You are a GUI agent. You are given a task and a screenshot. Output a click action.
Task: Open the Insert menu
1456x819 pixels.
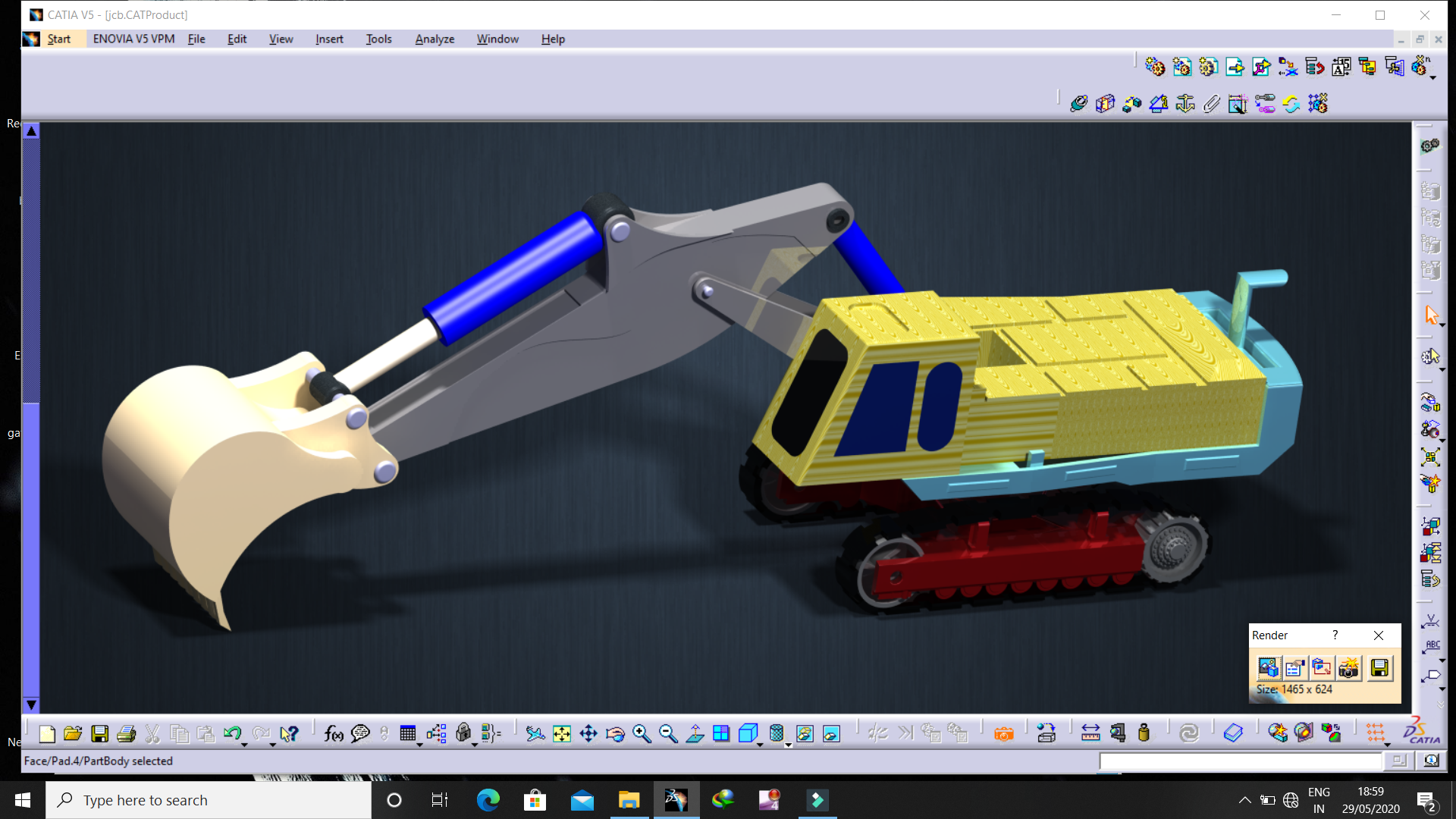coord(329,39)
